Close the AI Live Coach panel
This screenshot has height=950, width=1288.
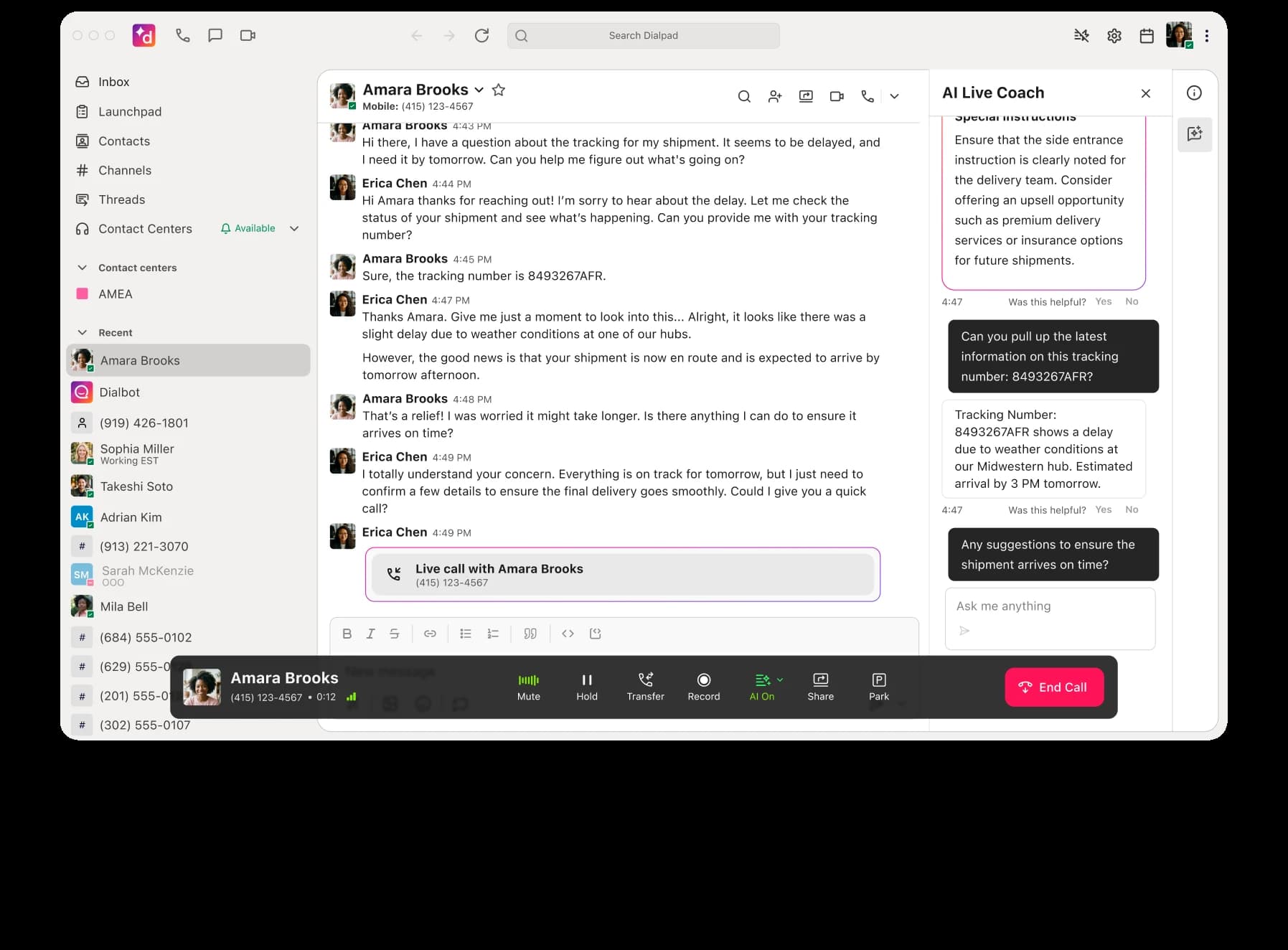click(x=1146, y=93)
